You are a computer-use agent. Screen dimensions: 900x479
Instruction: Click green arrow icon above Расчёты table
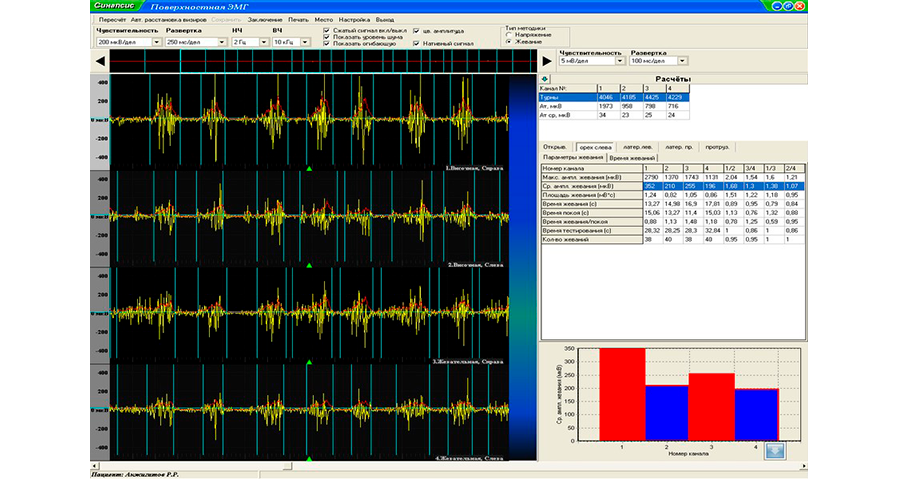[545, 78]
